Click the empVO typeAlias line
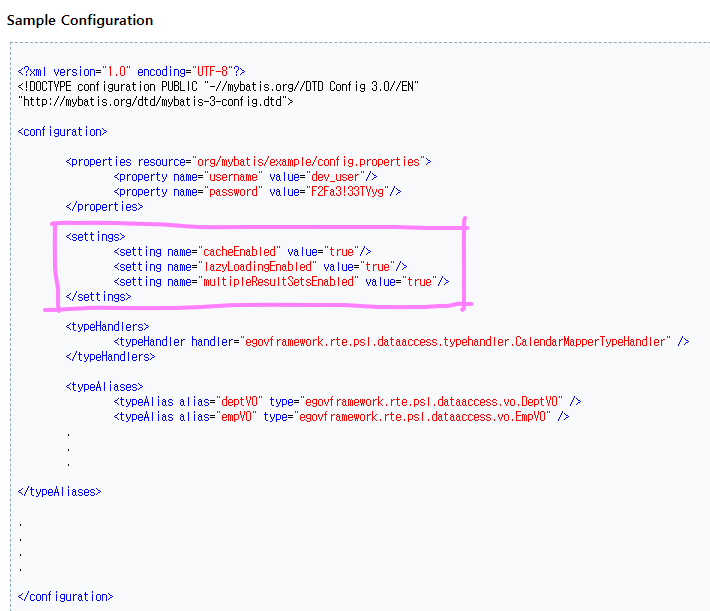Image resolution: width=710 pixels, height=611 pixels. point(341,417)
